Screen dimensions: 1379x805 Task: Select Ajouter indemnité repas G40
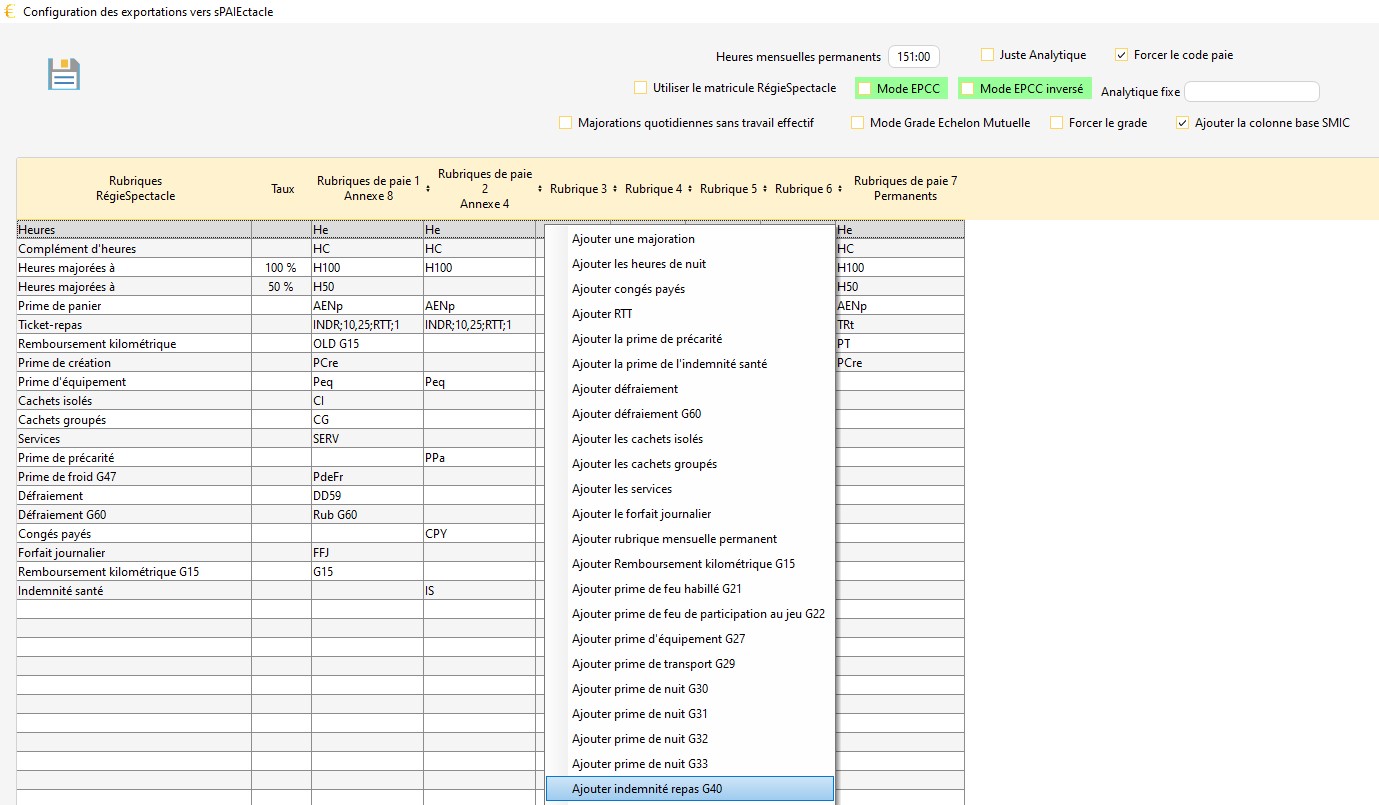coord(646,789)
